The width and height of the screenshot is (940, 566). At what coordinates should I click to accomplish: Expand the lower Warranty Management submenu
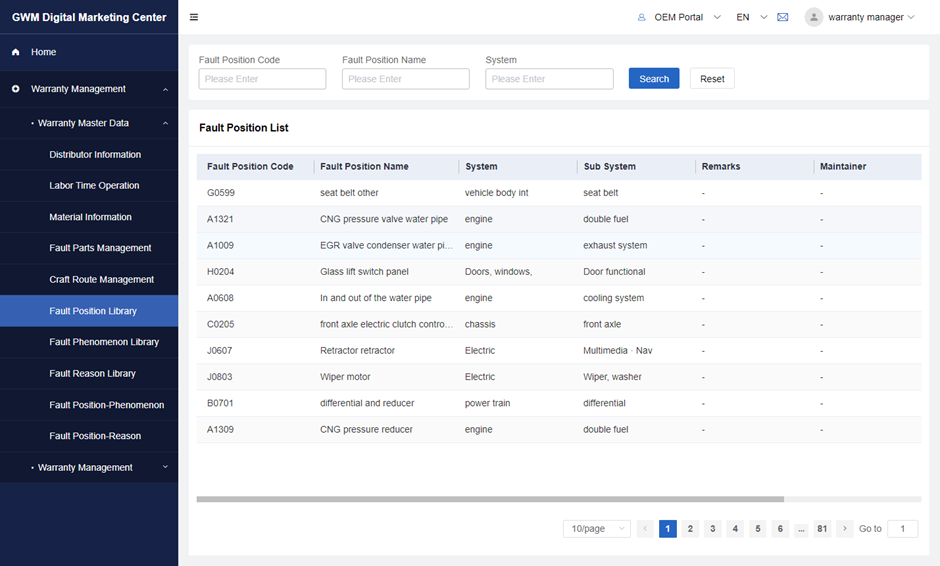click(x=165, y=467)
